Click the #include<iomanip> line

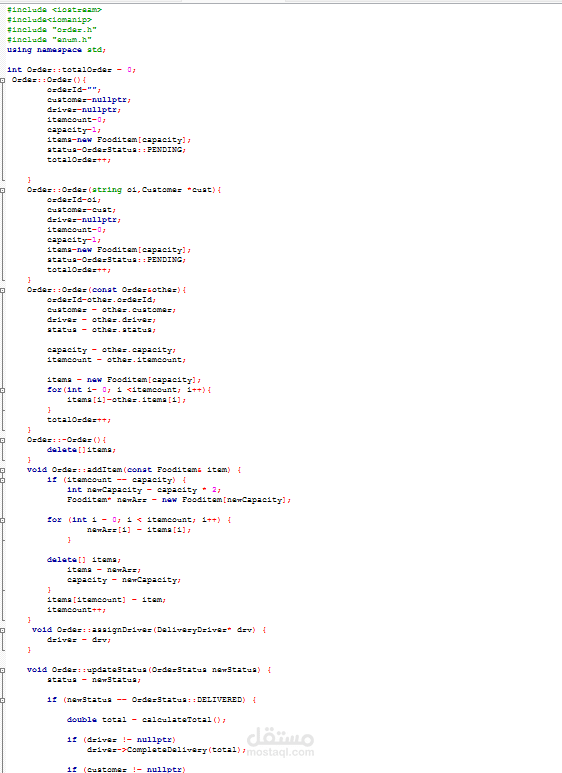tap(49, 20)
